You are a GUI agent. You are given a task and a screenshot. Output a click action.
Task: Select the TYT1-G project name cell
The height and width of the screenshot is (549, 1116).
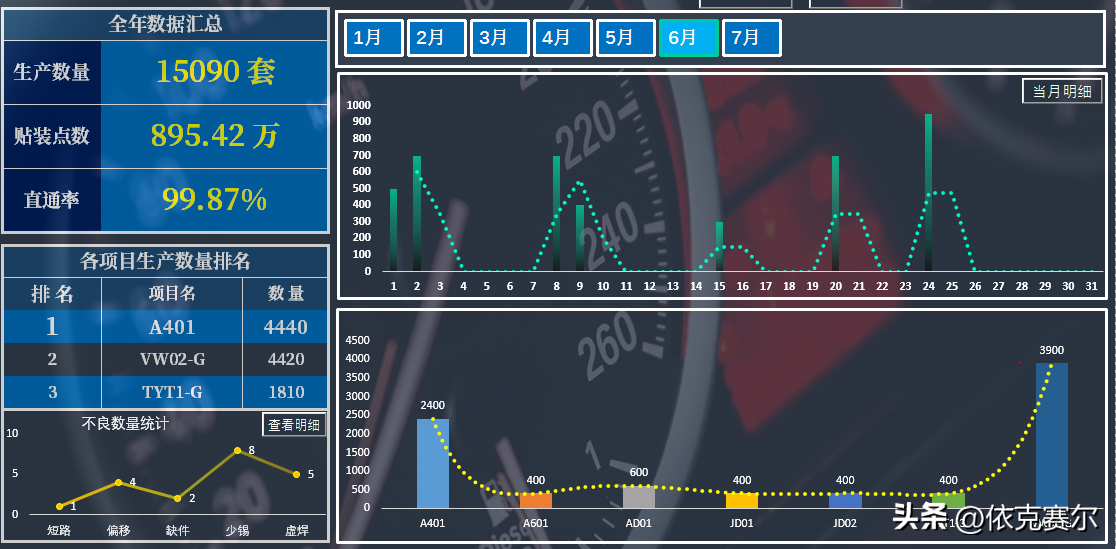click(x=172, y=392)
